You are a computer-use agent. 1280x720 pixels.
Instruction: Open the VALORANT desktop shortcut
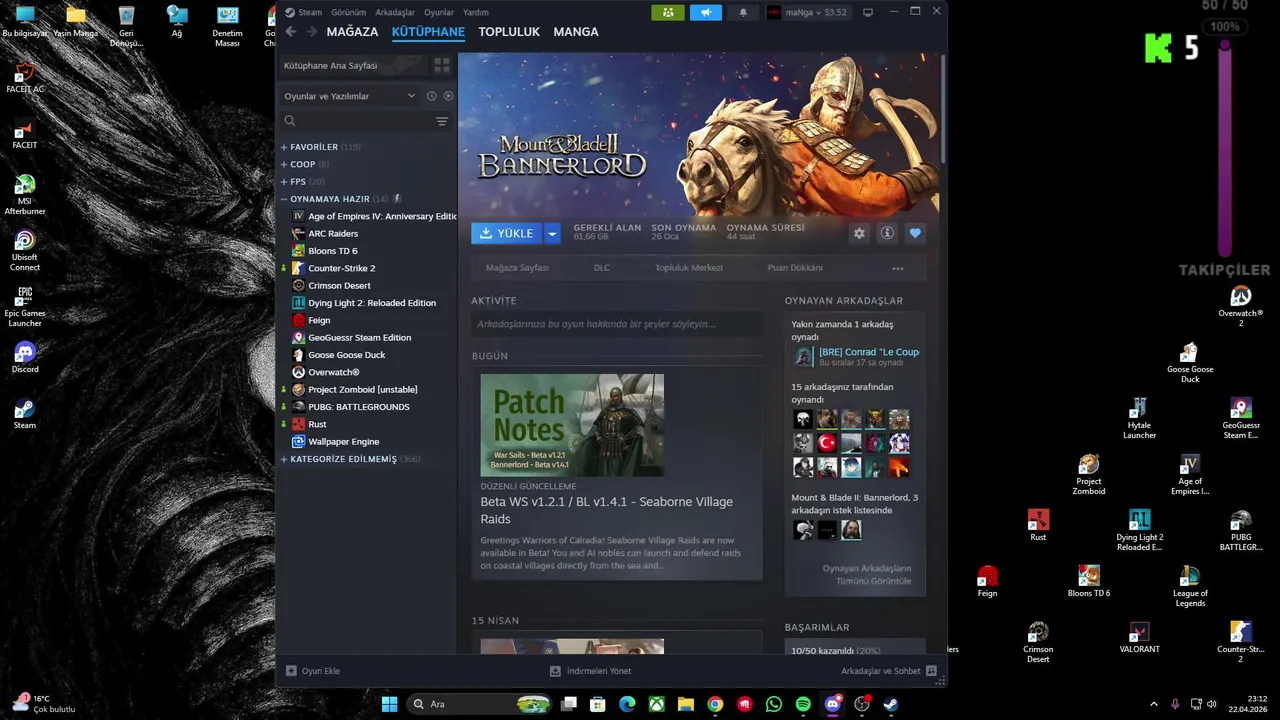point(1139,638)
